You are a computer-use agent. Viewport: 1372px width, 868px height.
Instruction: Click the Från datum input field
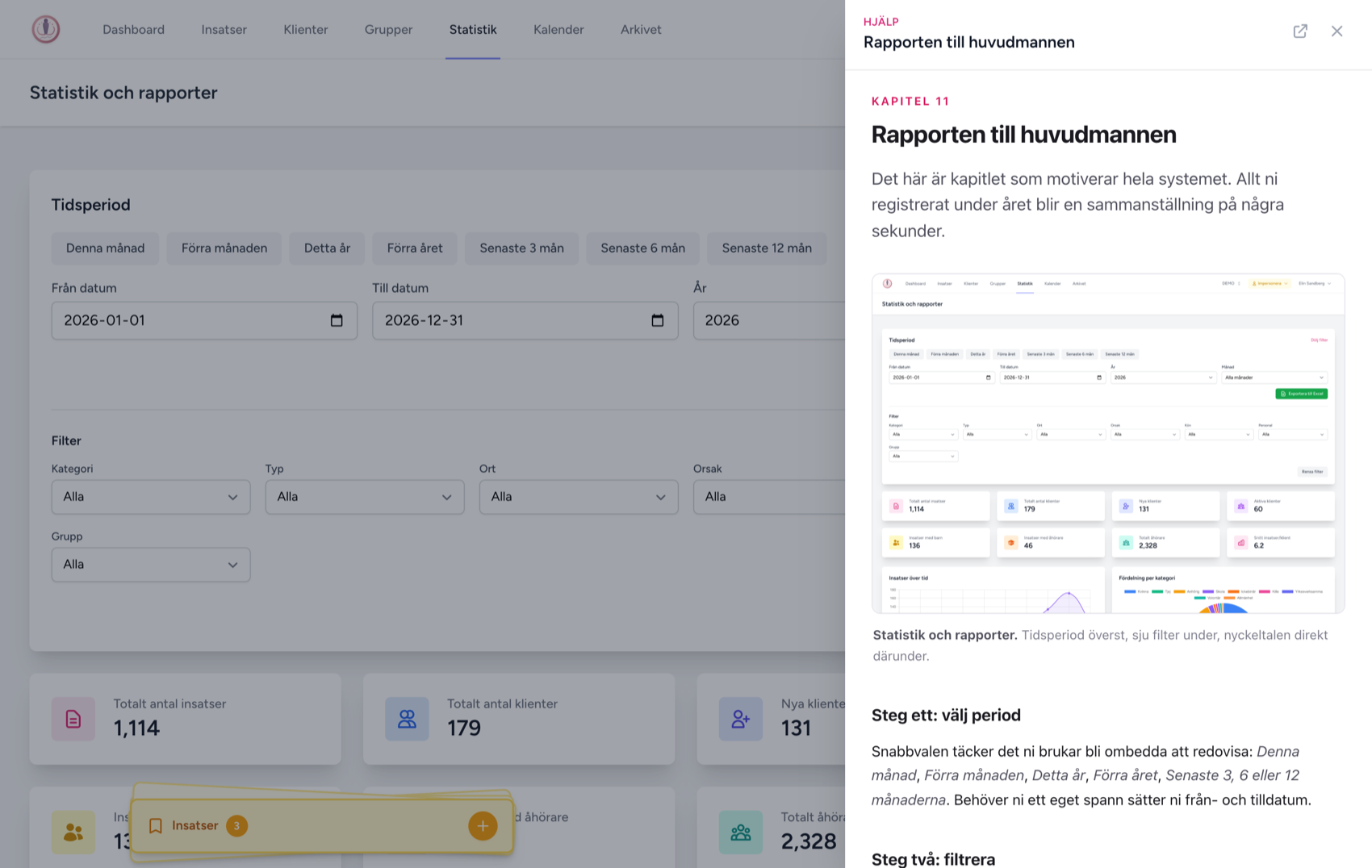(204, 320)
